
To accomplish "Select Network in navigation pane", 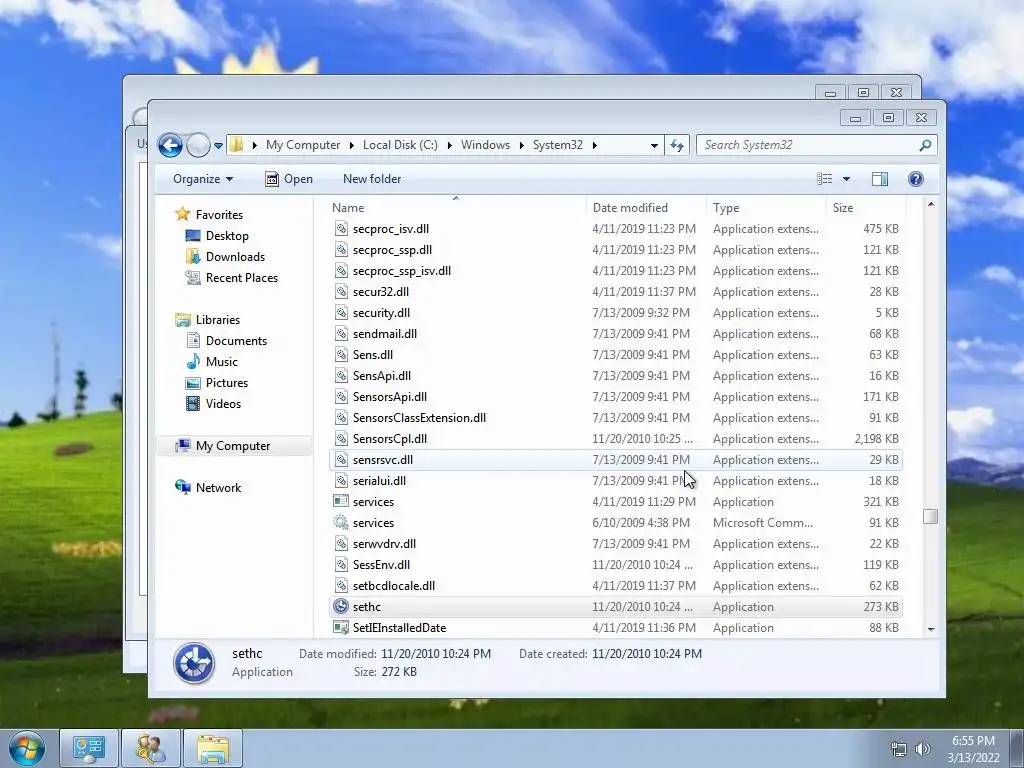I will 218,488.
